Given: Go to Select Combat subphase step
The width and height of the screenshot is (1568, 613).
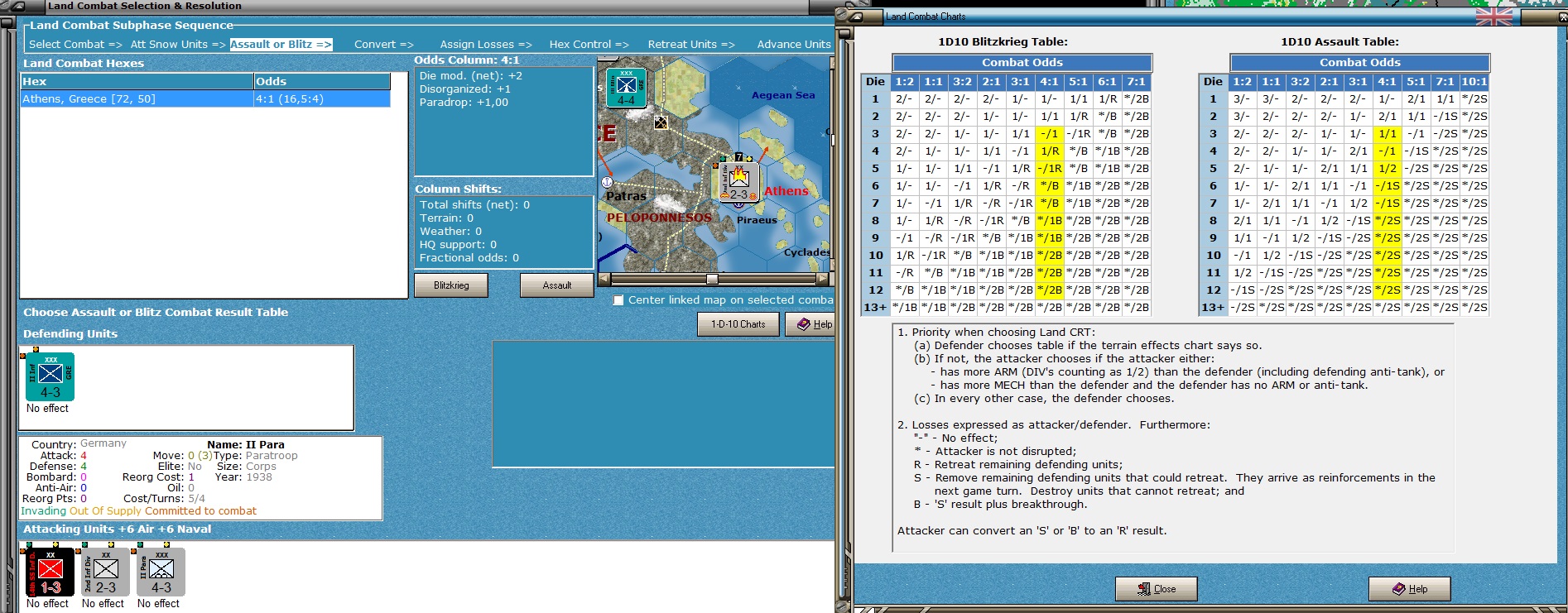Looking at the screenshot, I should [75, 45].
